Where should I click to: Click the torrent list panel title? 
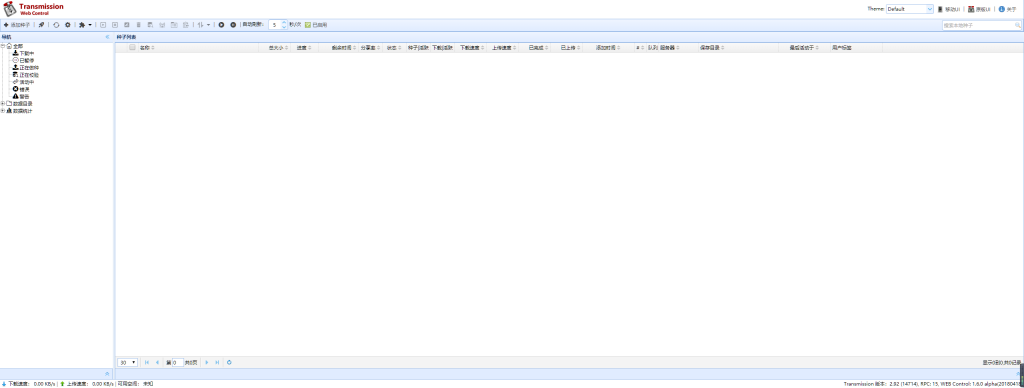click(126, 37)
